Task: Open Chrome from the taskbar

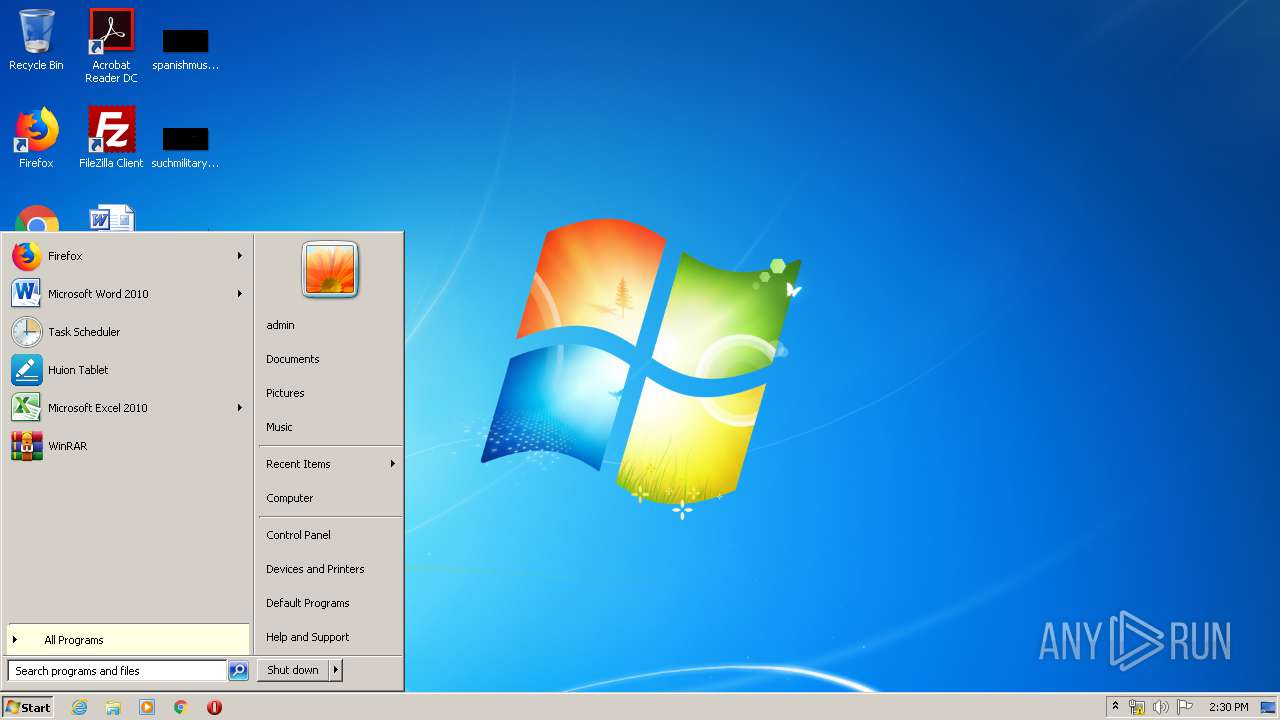Action: coord(181,707)
